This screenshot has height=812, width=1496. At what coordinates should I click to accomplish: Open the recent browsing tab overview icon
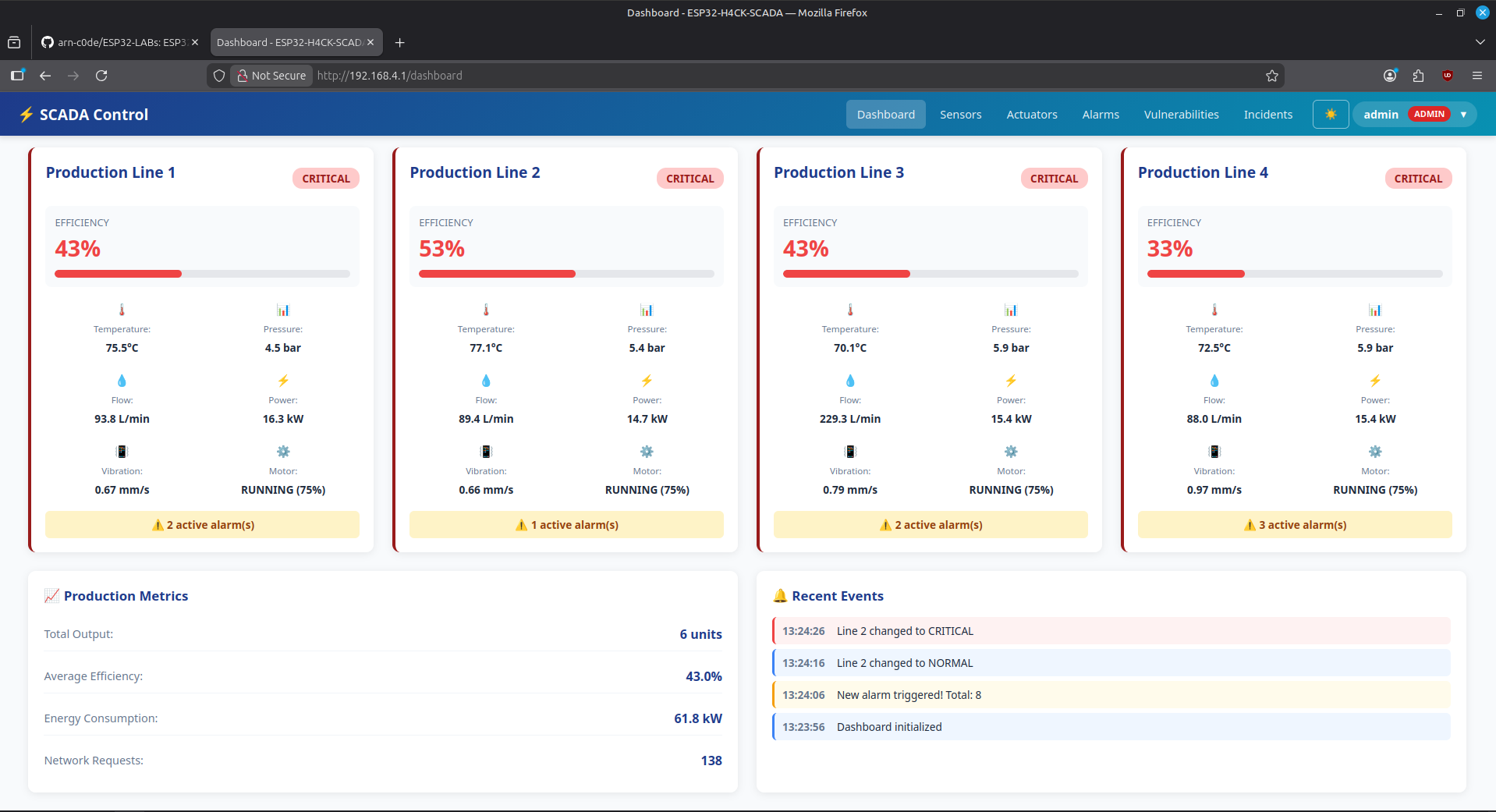[x=14, y=43]
